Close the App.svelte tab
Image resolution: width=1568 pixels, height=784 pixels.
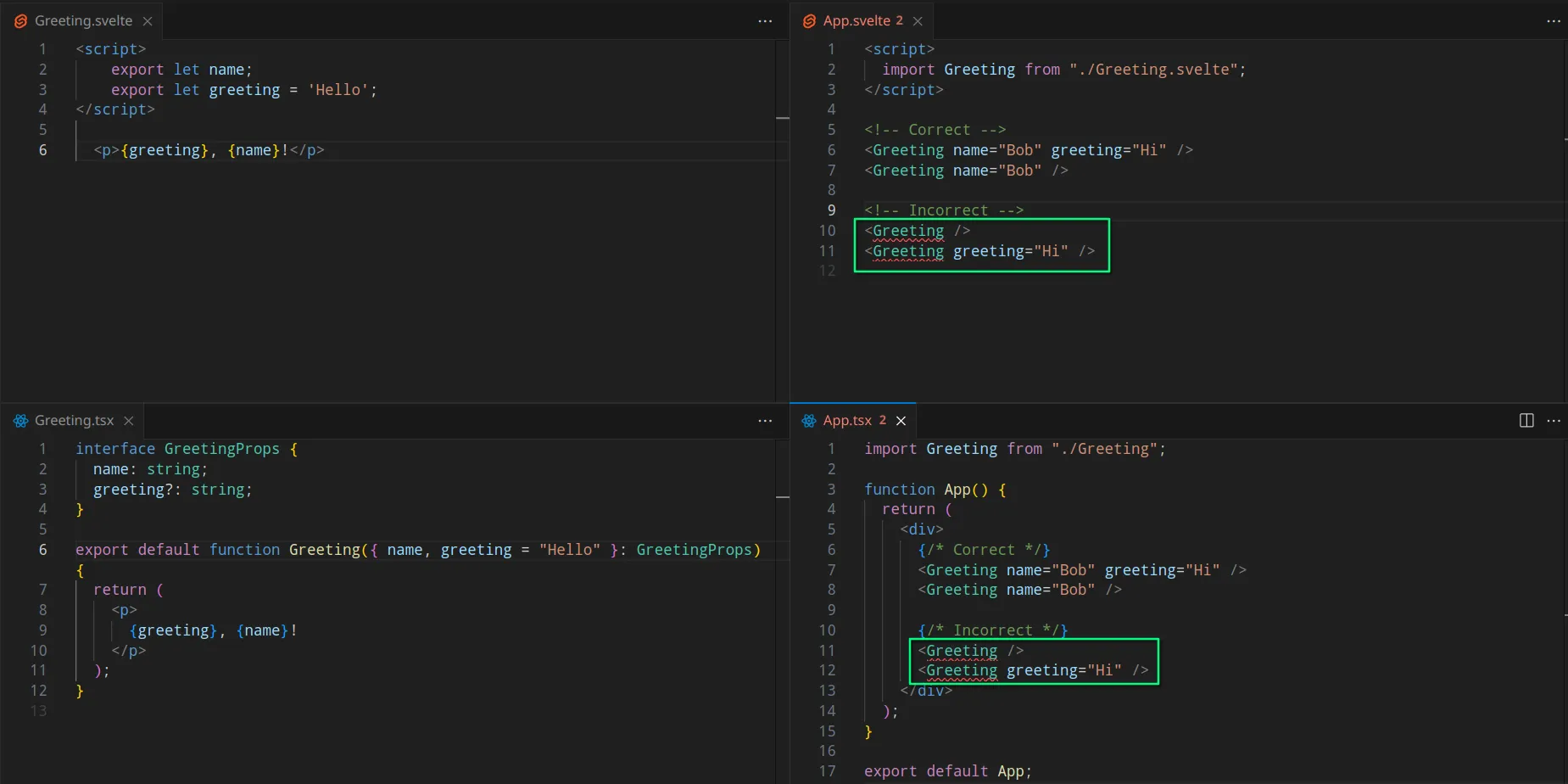click(918, 21)
